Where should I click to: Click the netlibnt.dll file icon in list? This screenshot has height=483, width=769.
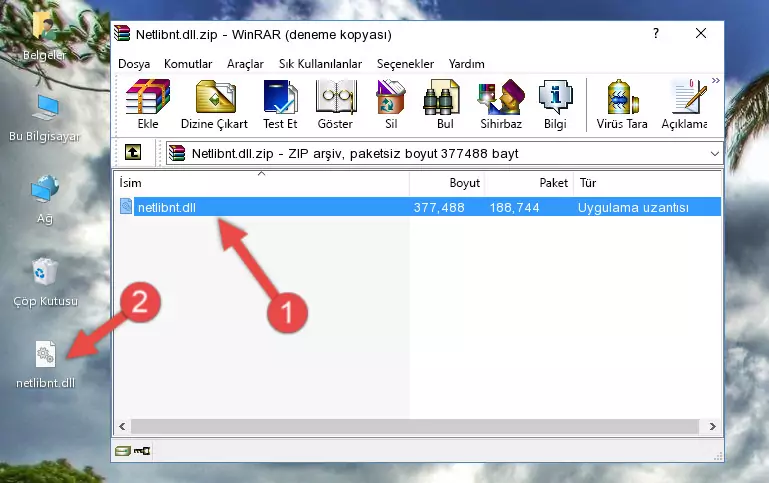[x=126, y=206]
